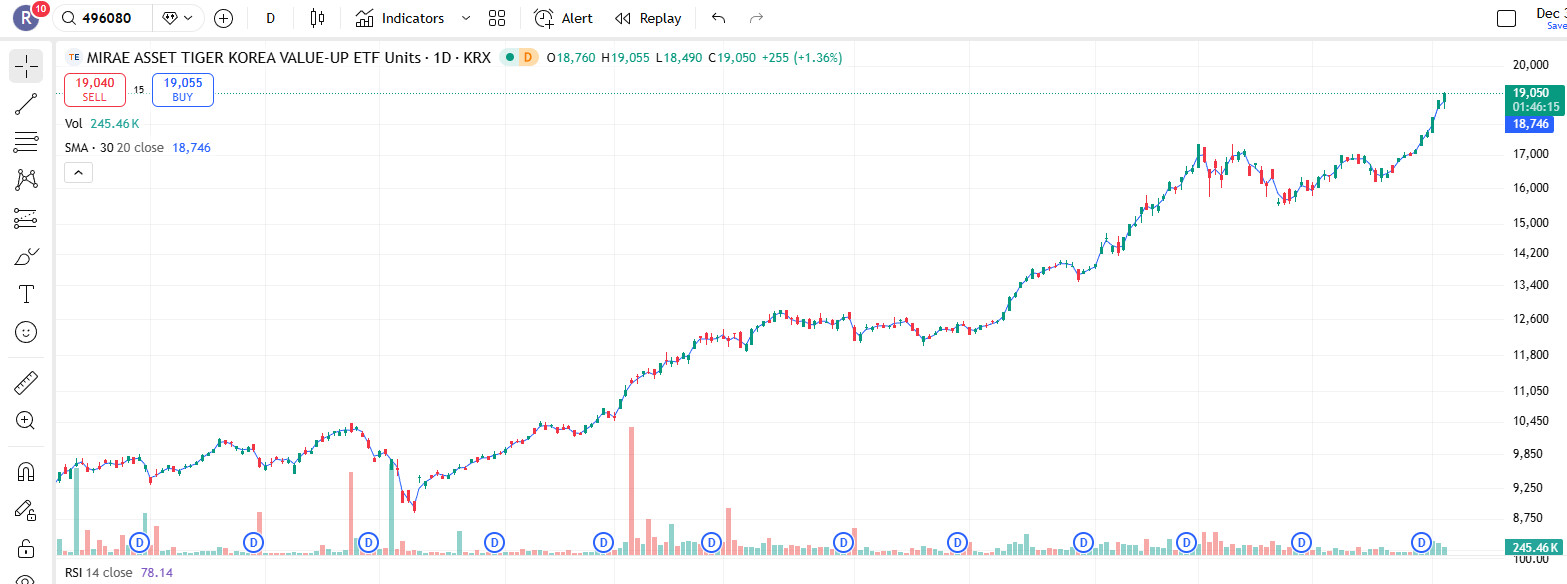Toggle stay in drawing mode pencil-lock
The image size is (1567, 584).
[x=26, y=510]
